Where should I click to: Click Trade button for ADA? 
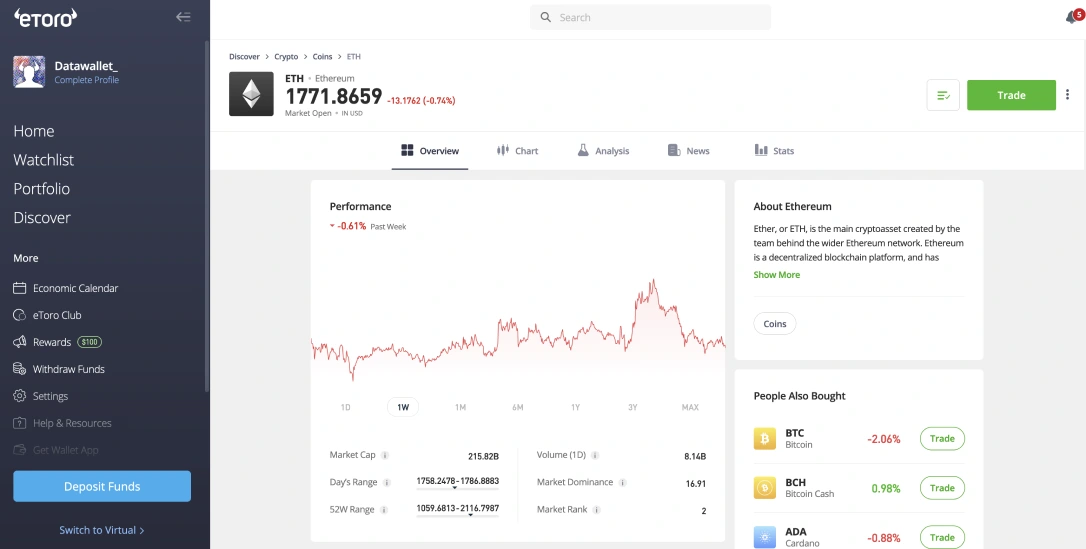942,537
